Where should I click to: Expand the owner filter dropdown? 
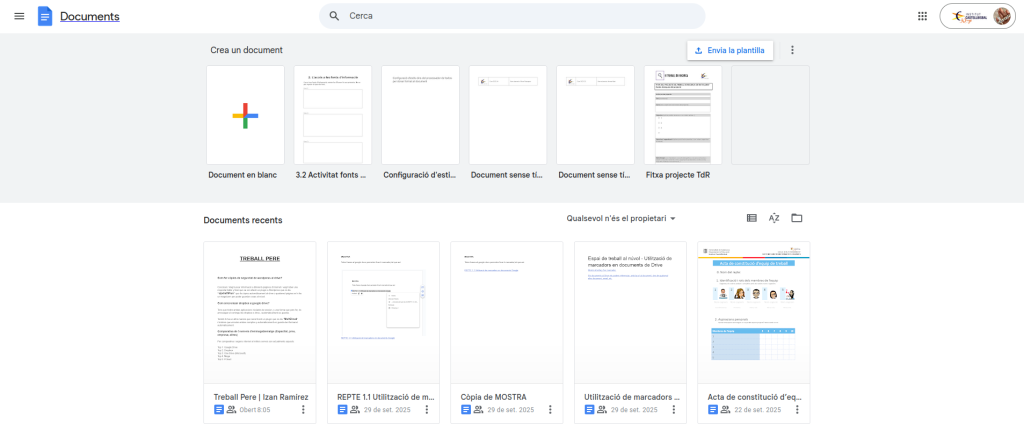pyautogui.click(x=621, y=218)
